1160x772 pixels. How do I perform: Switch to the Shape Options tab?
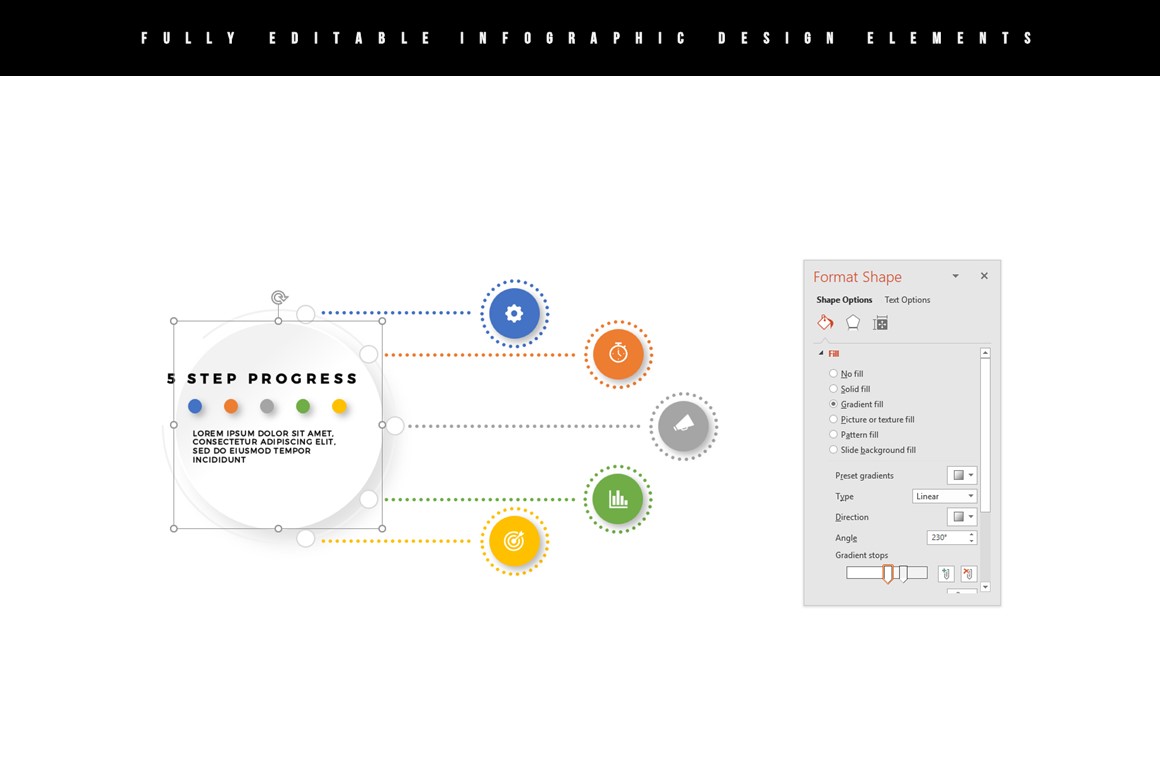[x=844, y=300]
